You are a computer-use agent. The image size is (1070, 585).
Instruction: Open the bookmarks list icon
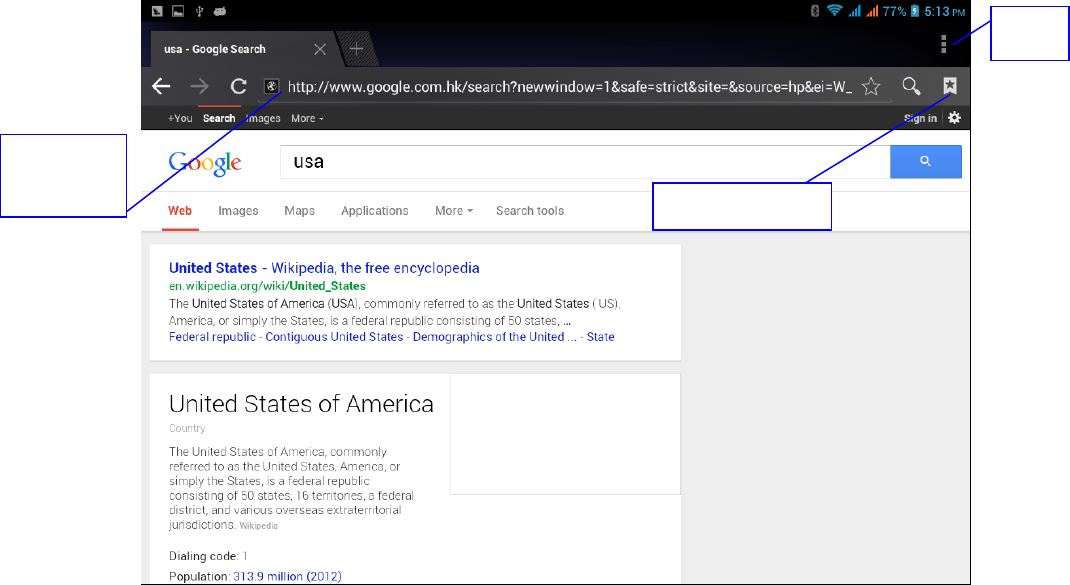pos(950,85)
